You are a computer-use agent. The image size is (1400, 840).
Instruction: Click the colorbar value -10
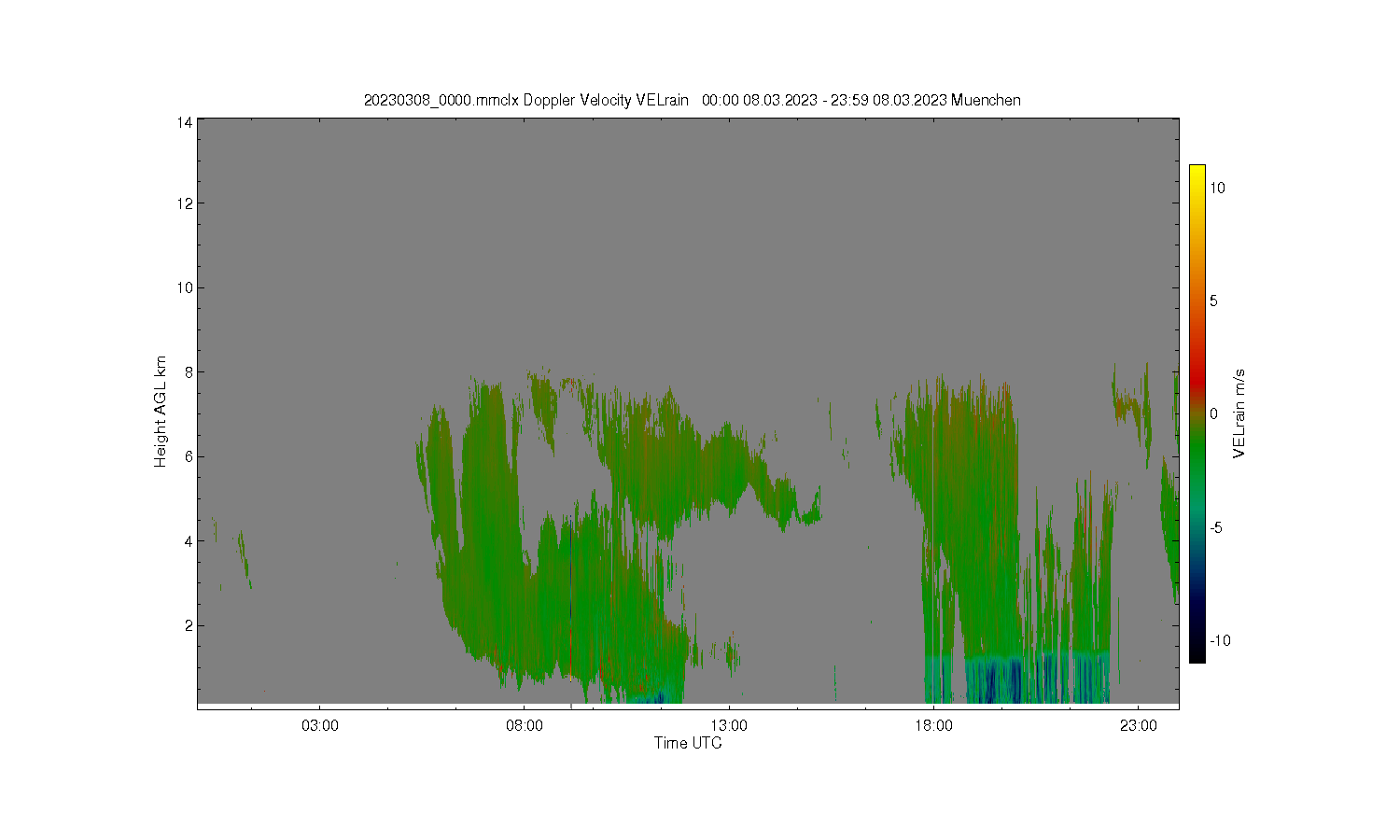[x=1220, y=640]
